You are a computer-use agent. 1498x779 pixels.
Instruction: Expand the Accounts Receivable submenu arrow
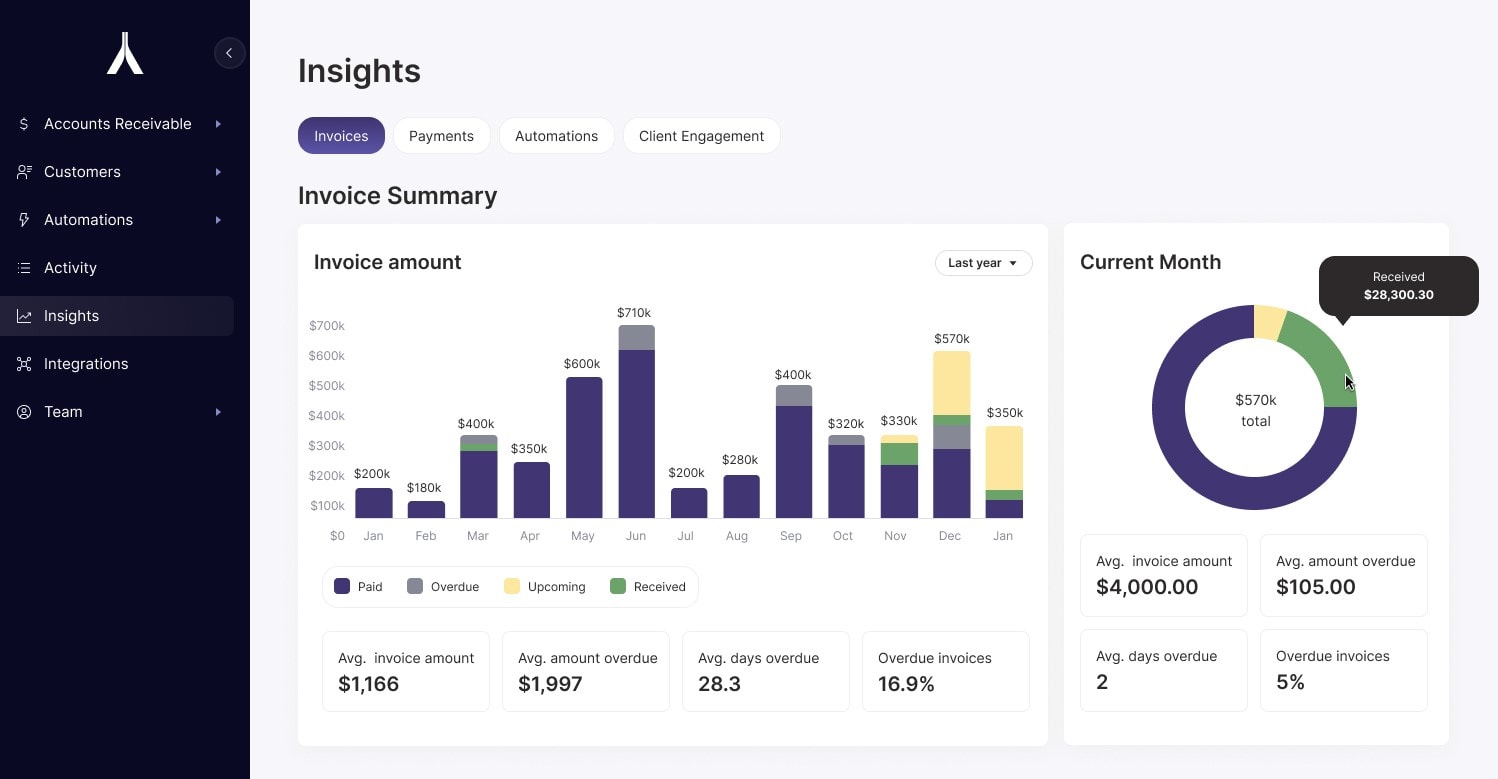[218, 124]
